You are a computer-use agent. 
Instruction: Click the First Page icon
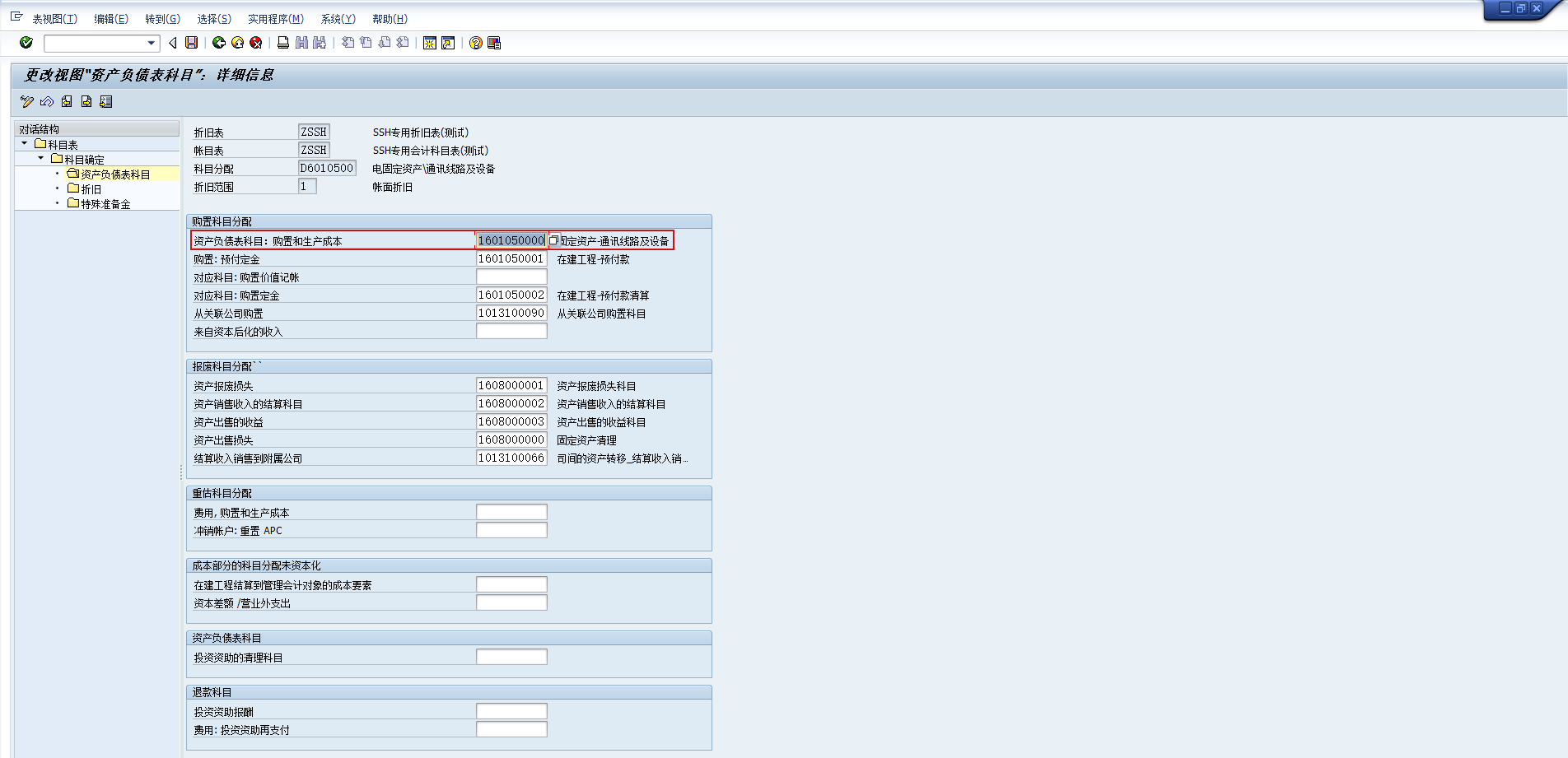pos(348,43)
